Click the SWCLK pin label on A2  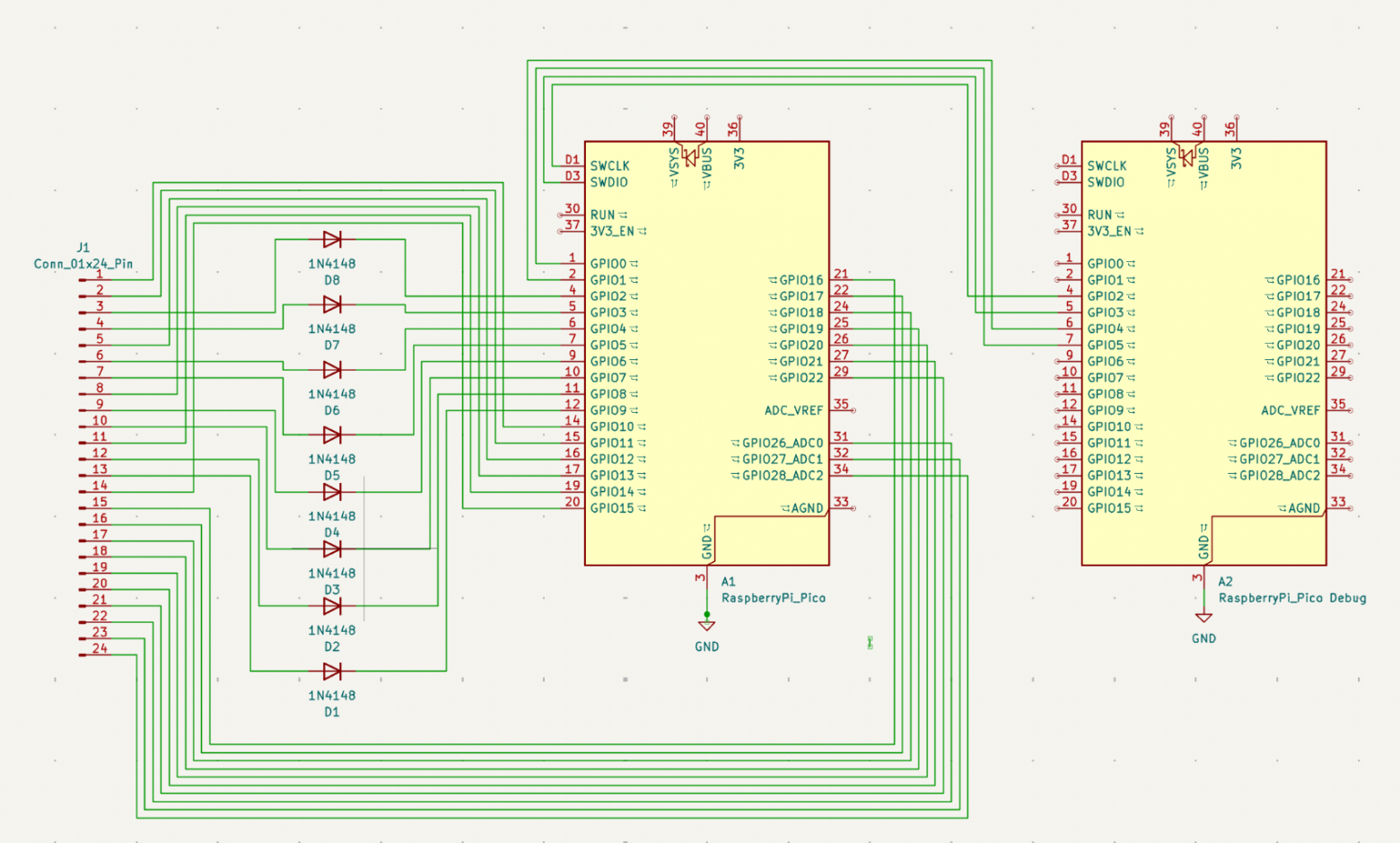click(1107, 166)
